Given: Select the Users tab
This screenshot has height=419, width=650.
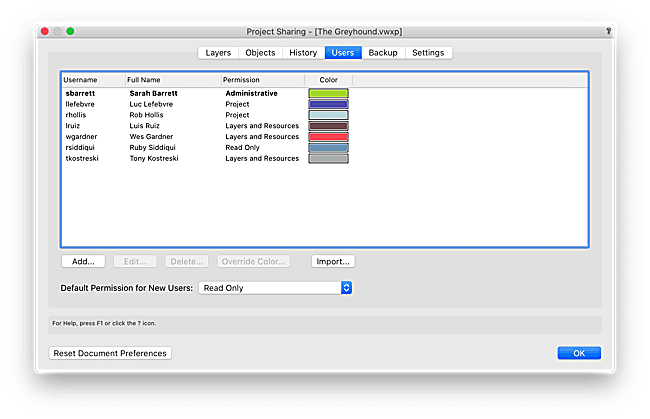Looking at the screenshot, I should pyautogui.click(x=343, y=53).
